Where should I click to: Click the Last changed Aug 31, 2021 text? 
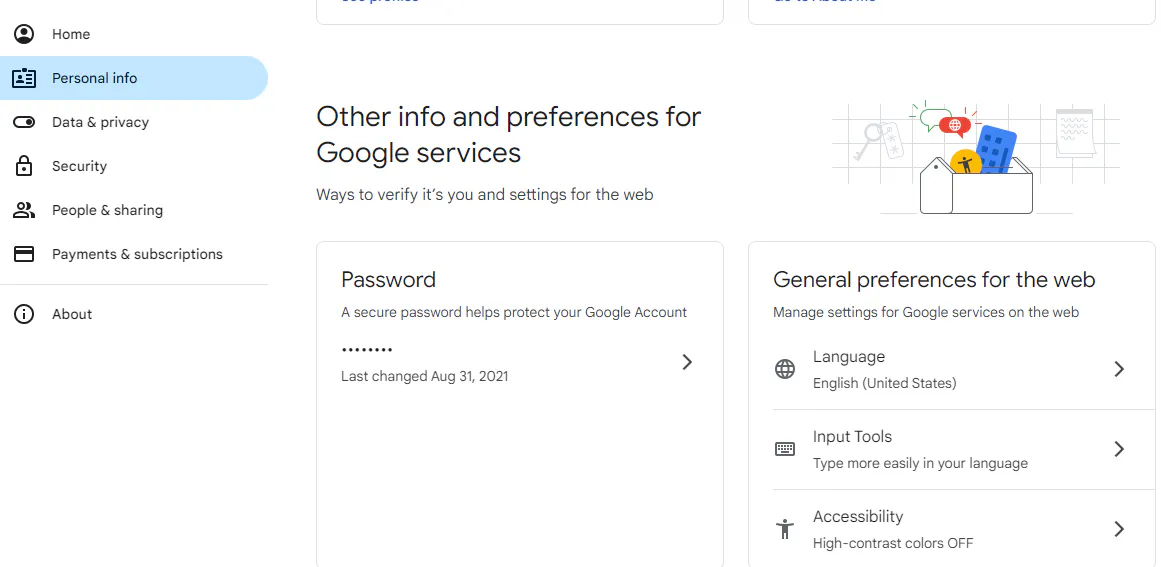coord(424,376)
